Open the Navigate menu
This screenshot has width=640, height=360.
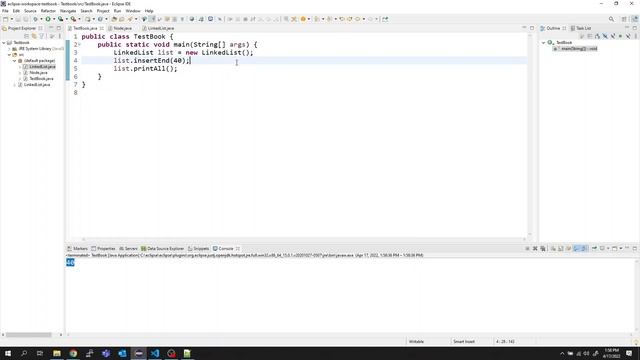click(68, 11)
